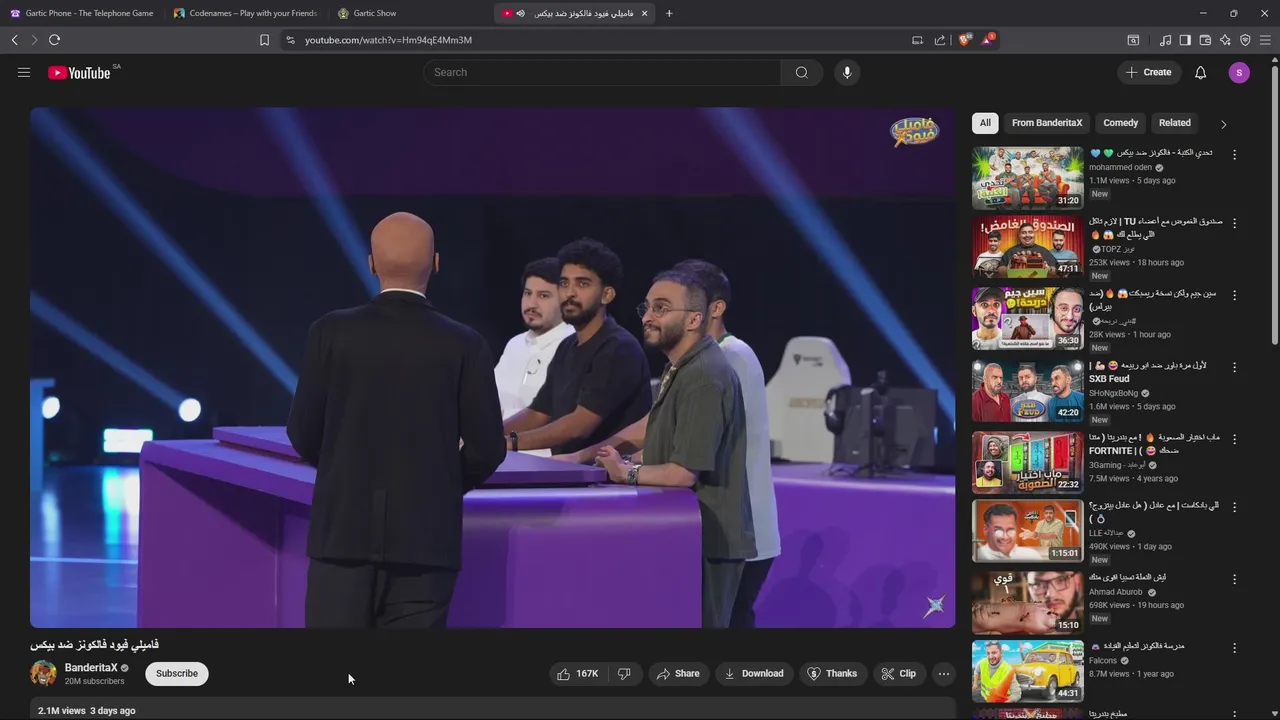Open the account avatar menu
Image resolution: width=1280 pixels, height=720 pixels.
[x=1239, y=72]
